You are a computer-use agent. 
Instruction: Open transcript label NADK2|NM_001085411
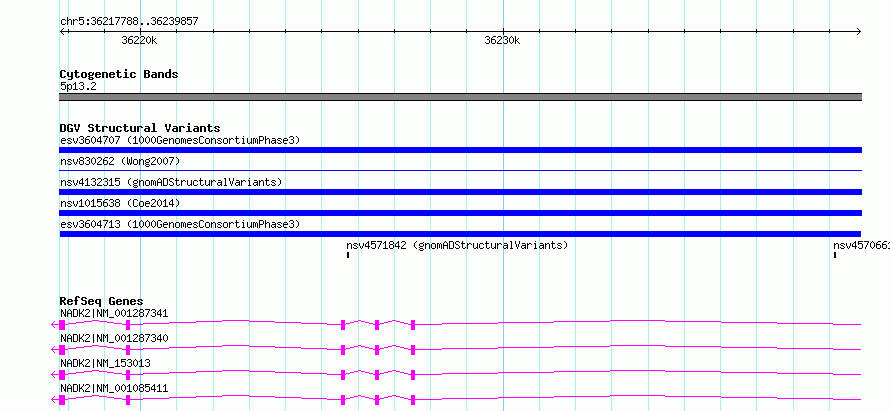coord(114,388)
